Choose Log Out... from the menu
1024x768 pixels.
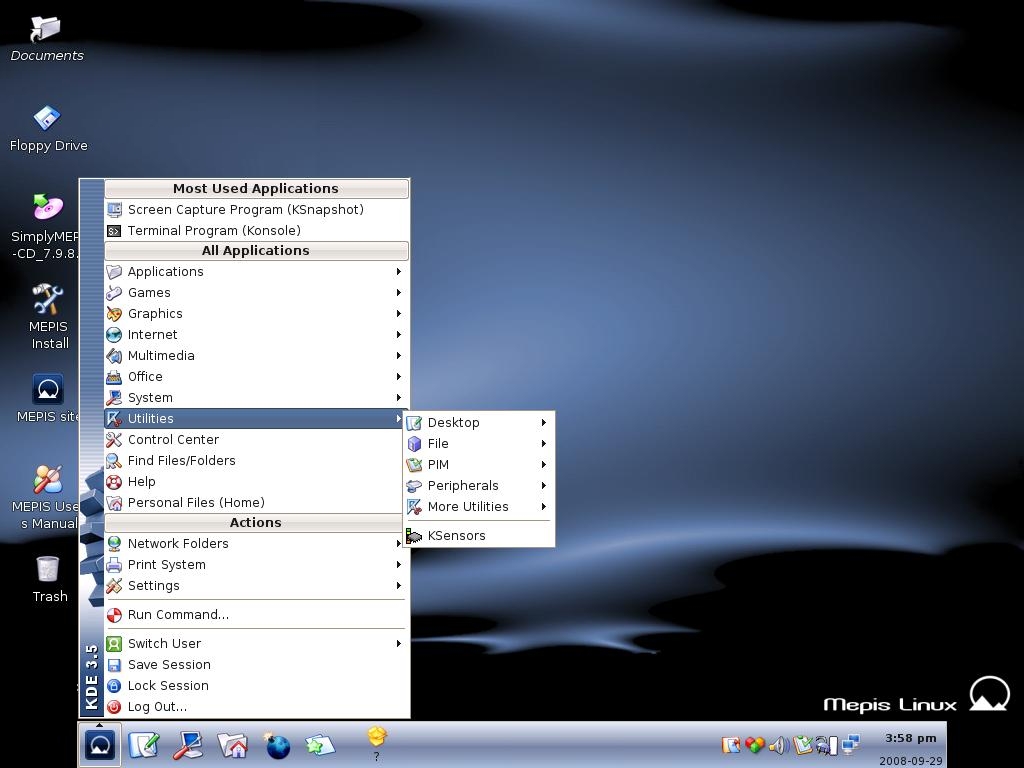click(x=157, y=707)
